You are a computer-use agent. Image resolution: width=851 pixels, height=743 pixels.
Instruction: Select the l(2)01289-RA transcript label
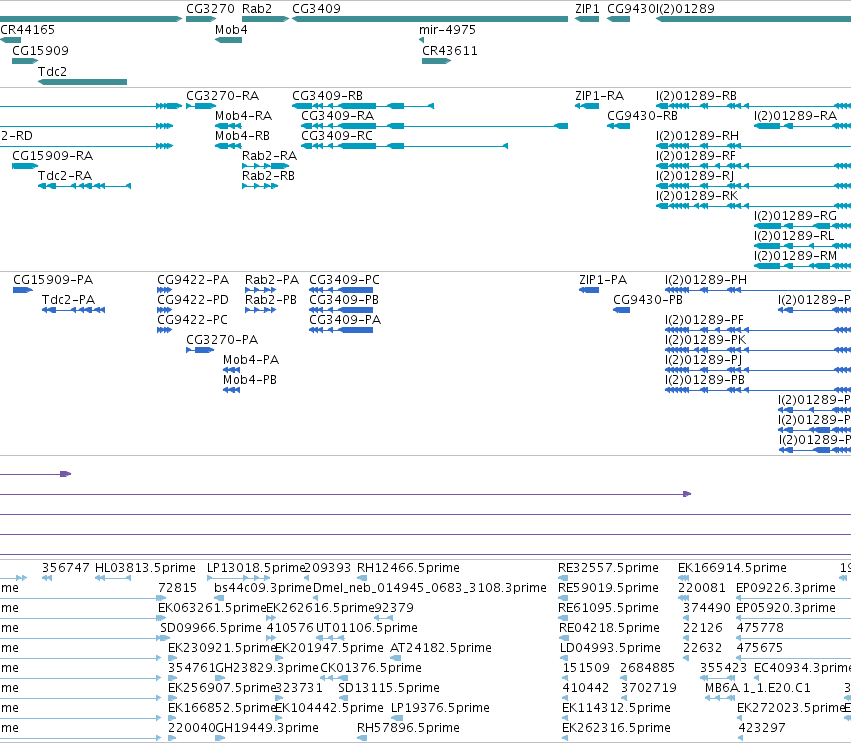(796, 116)
